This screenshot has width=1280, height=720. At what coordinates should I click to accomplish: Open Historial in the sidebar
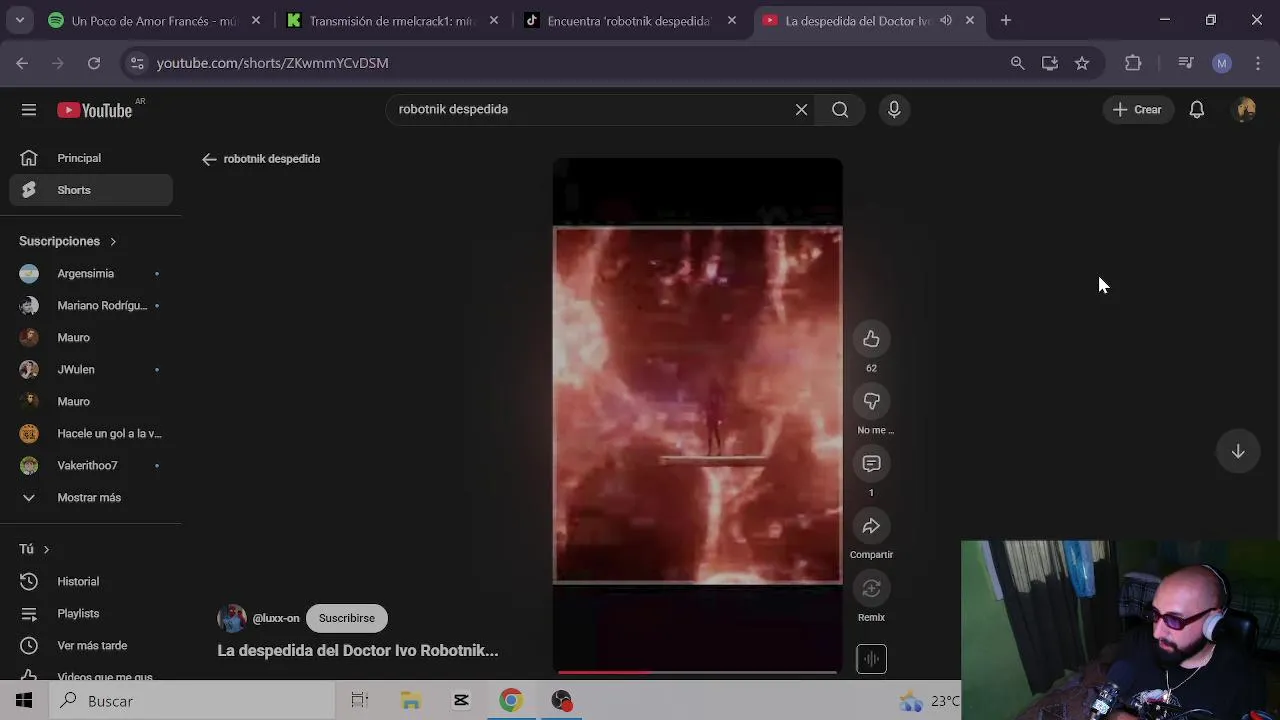click(x=91, y=582)
